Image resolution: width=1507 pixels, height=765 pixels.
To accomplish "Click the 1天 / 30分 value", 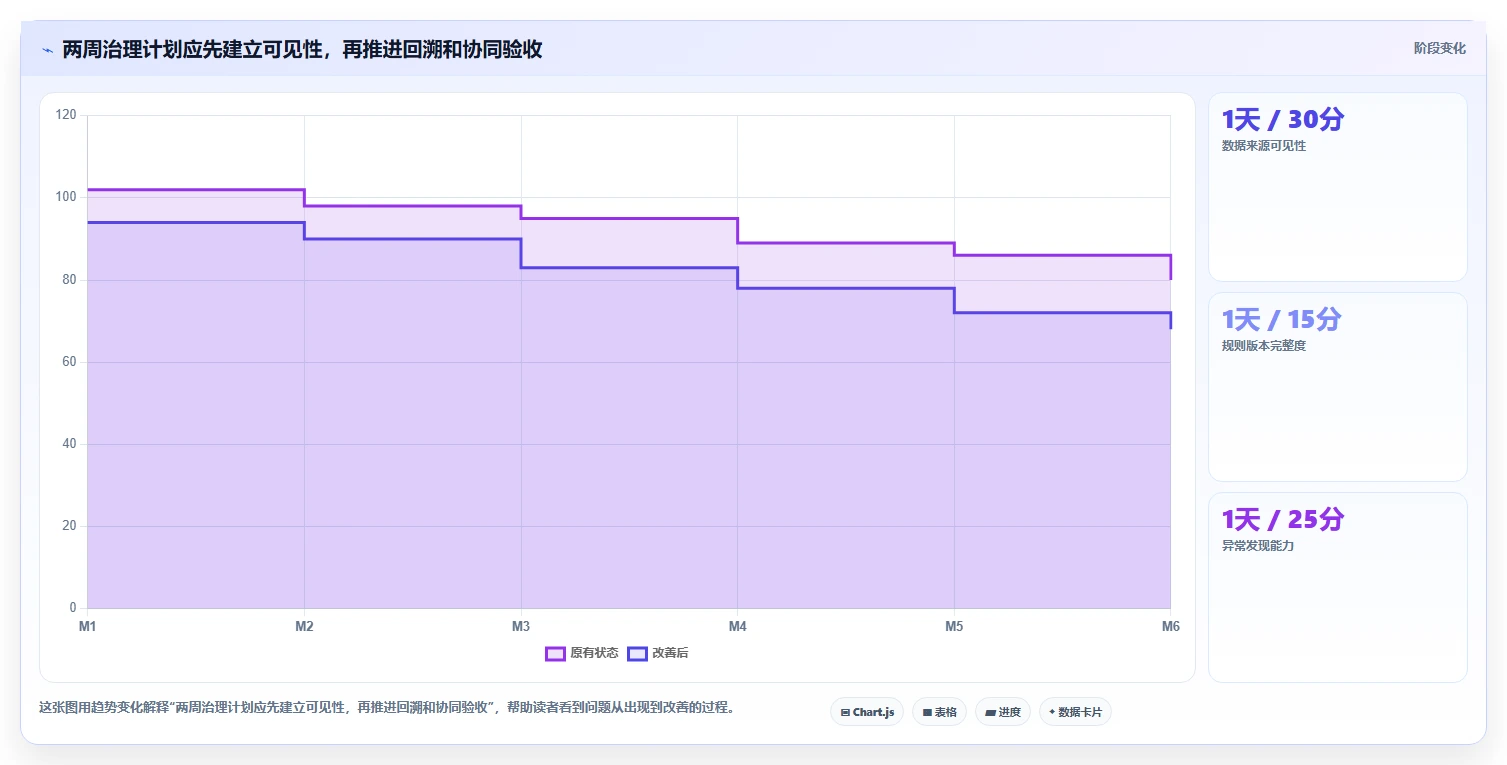I will pos(1283,120).
